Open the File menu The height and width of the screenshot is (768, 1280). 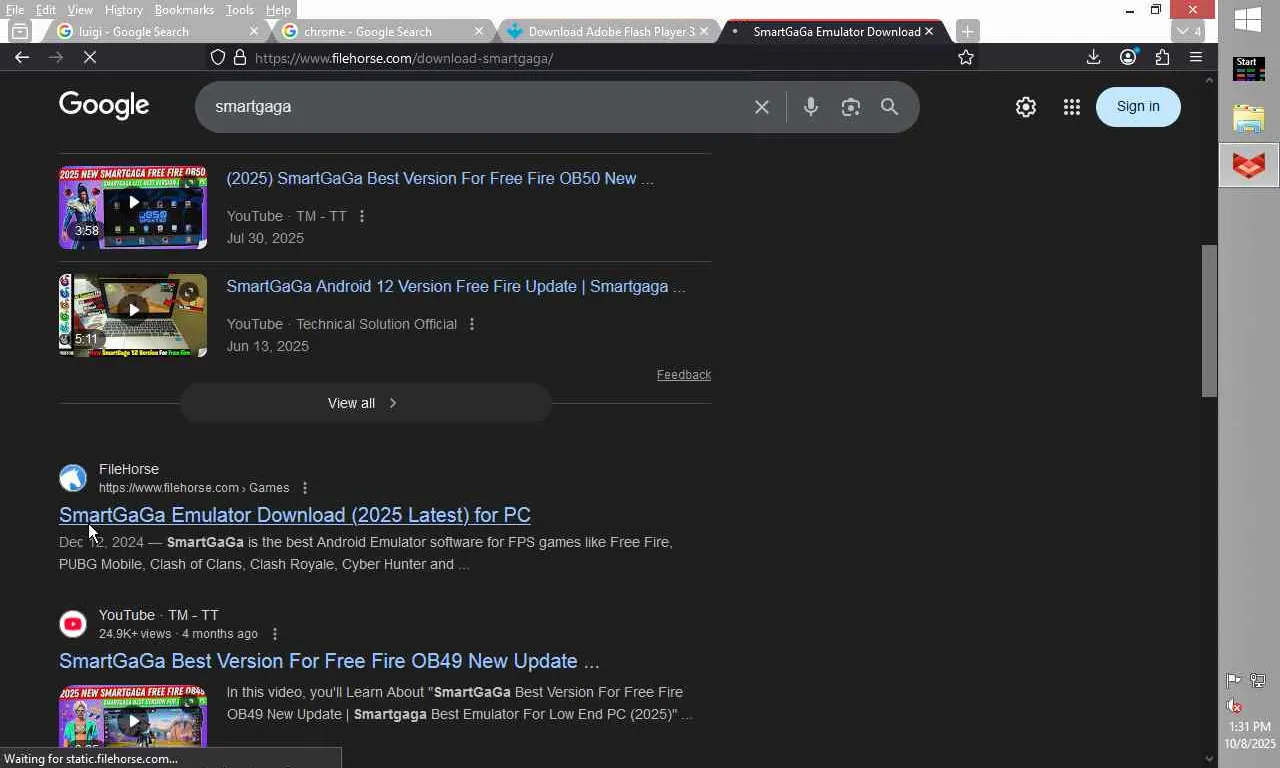tap(15, 10)
